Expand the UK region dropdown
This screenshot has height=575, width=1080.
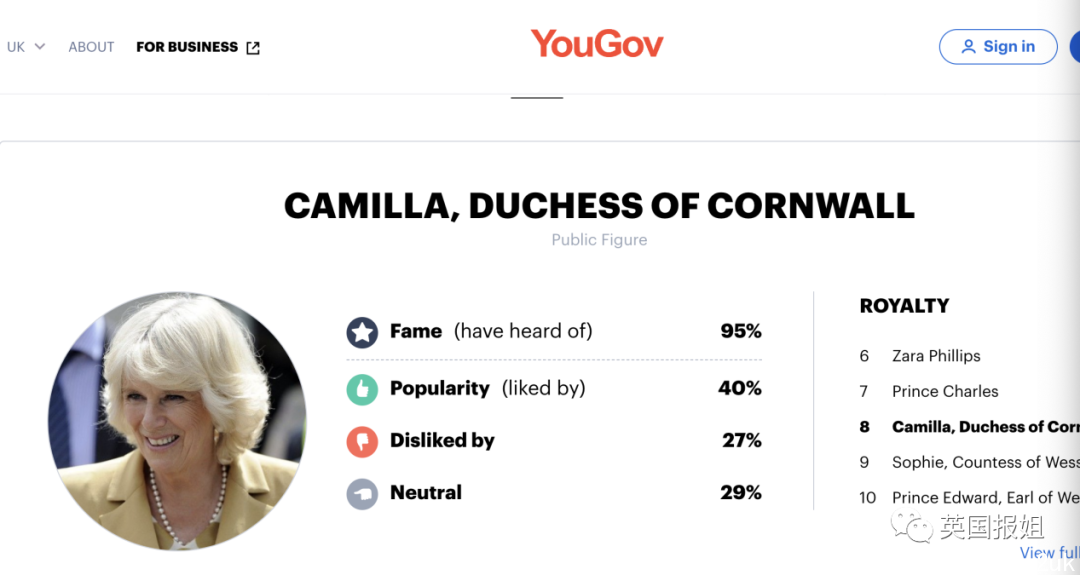(x=26, y=47)
